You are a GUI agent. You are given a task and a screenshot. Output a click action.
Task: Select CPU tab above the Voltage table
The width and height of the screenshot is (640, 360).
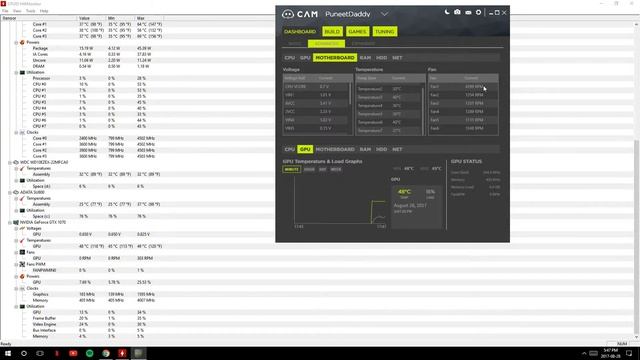[289, 58]
